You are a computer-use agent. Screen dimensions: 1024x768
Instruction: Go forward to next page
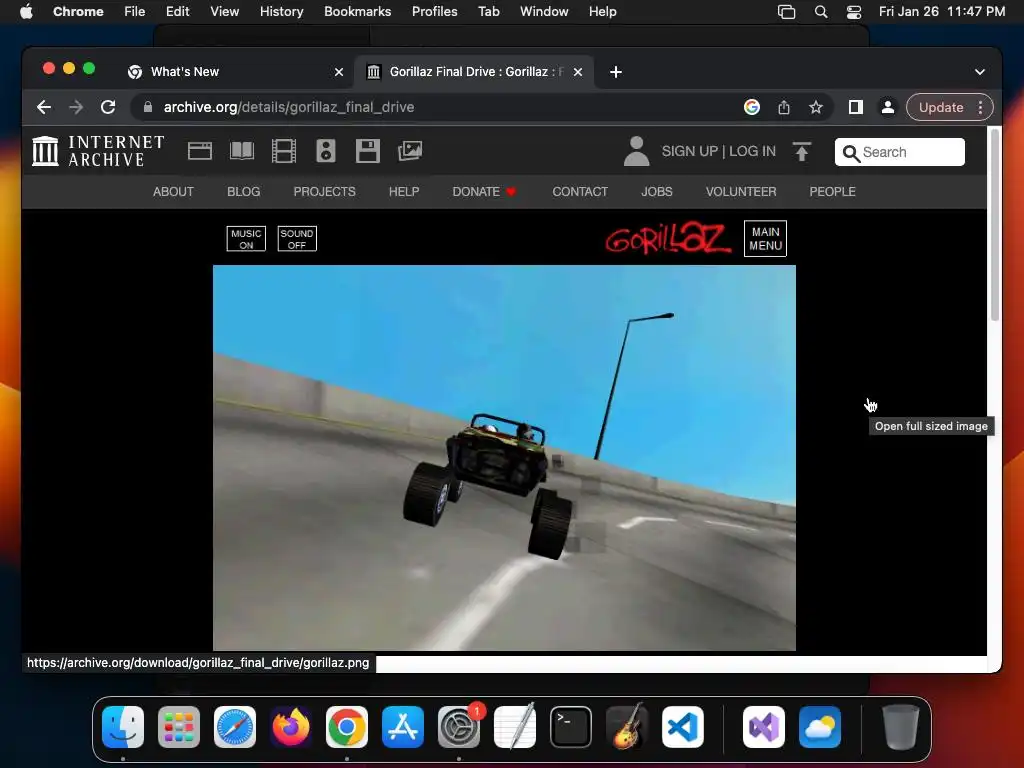click(76, 107)
